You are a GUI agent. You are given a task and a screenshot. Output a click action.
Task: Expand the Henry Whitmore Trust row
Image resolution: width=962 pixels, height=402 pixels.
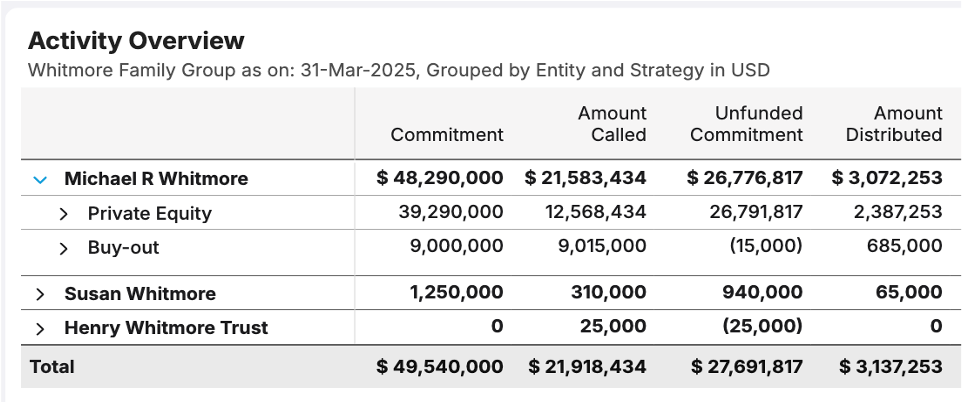coord(40,328)
